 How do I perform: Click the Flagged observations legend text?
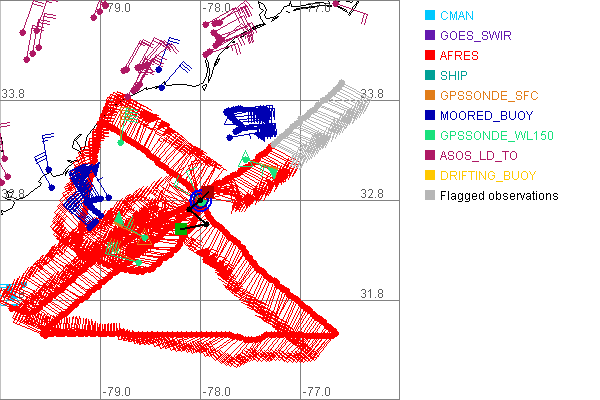click(501, 196)
